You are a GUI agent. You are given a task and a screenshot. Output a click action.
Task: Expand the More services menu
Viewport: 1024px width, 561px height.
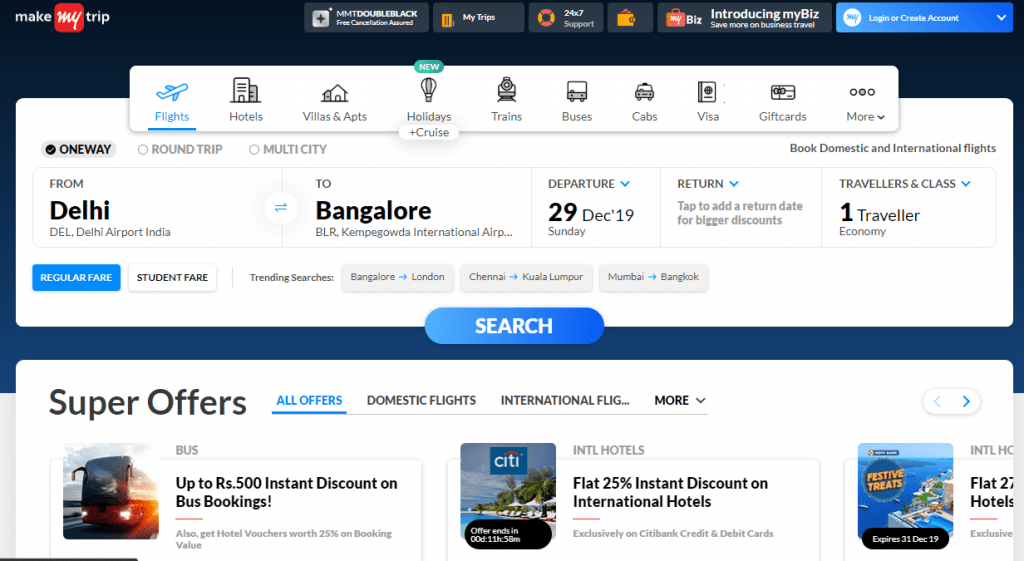865,103
